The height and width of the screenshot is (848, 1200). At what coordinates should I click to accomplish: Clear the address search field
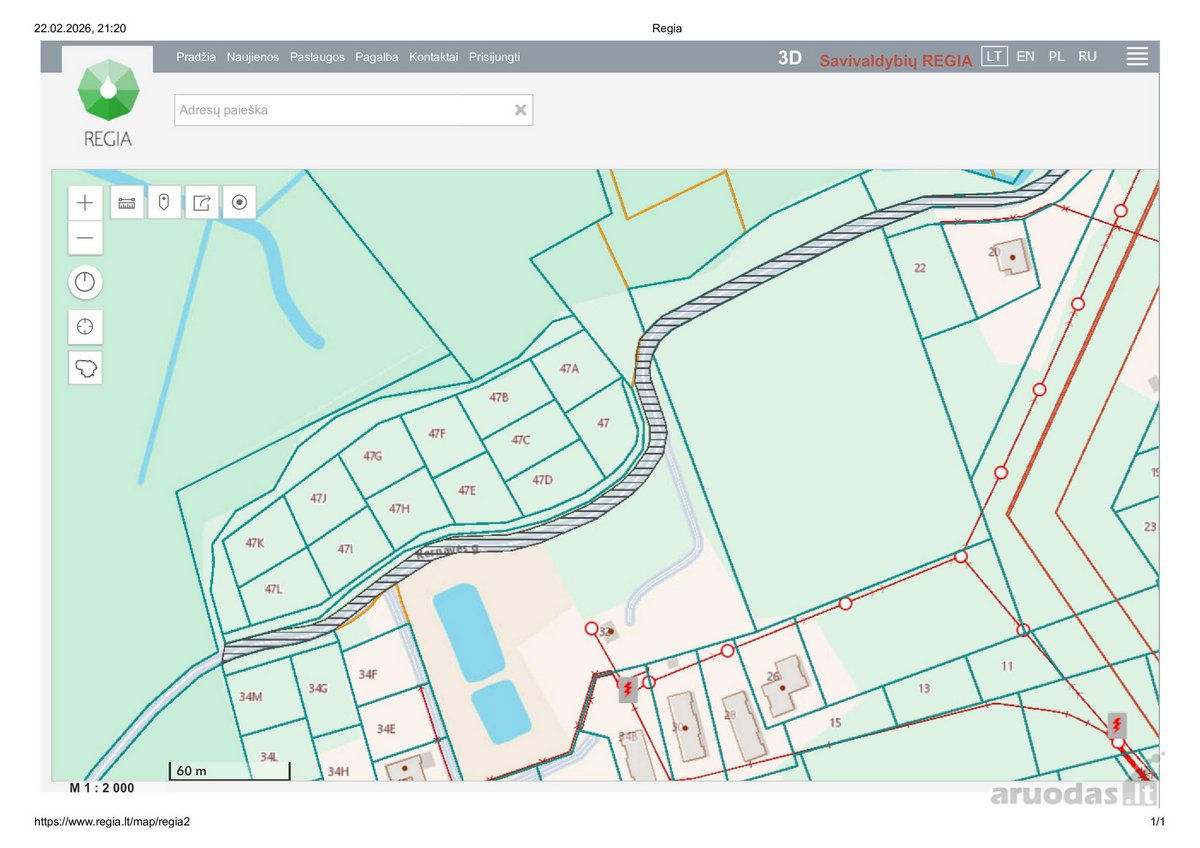click(x=520, y=110)
